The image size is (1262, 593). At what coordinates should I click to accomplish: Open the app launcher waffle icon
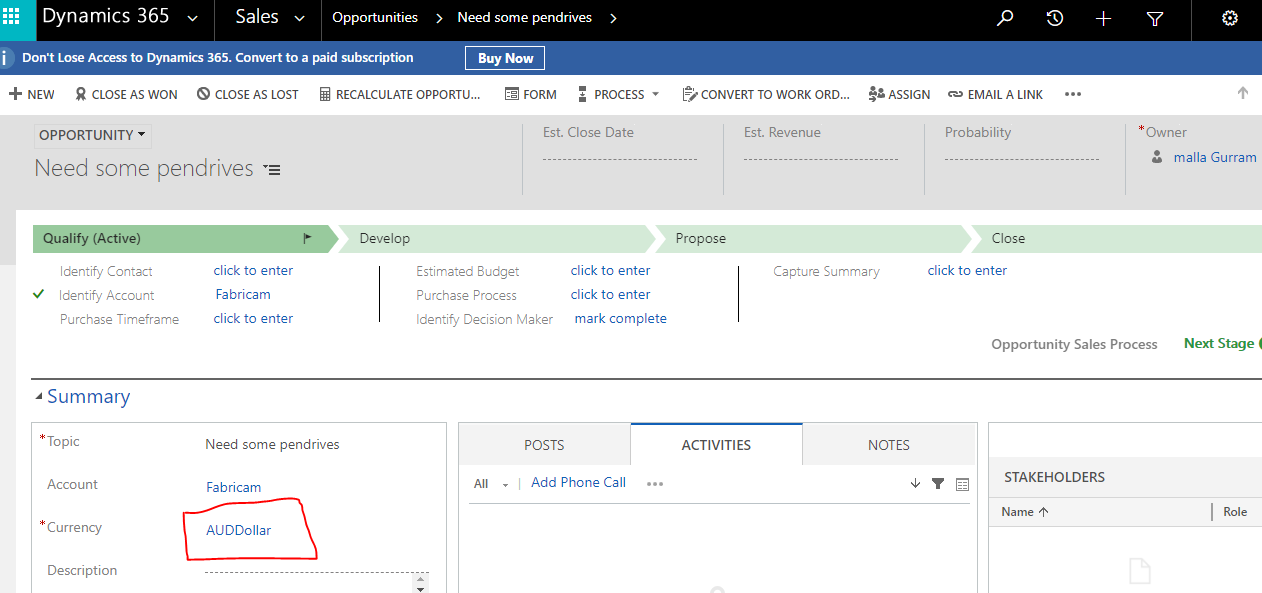point(11,17)
